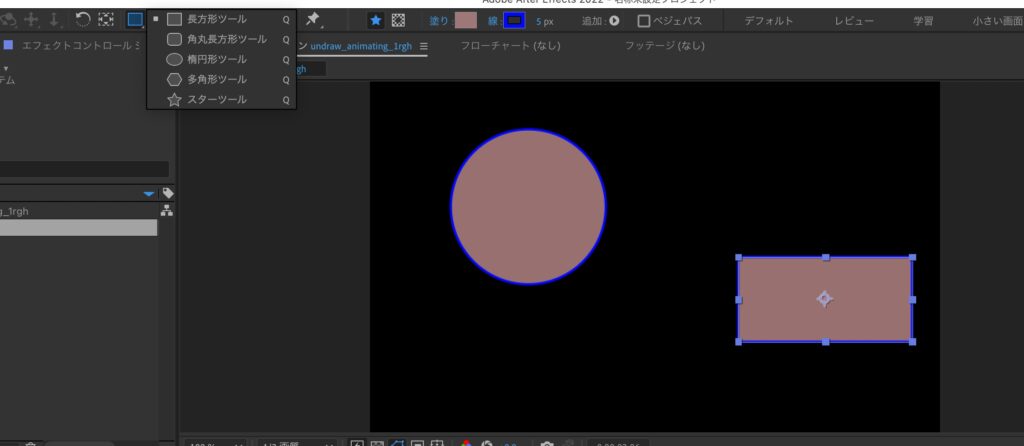Click the 線 stroke color swatch
Viewport: 1024px width, 446px height.
click(514, 20)
